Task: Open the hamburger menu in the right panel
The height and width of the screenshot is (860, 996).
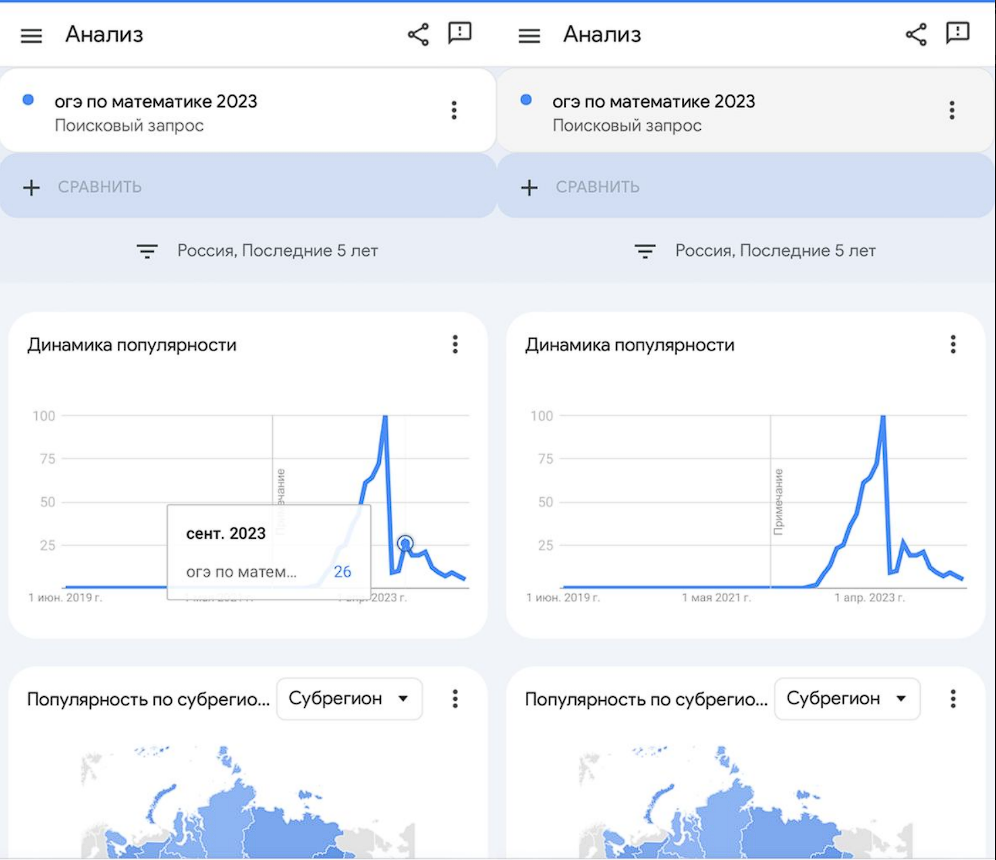Action: (x=530, y=36)
